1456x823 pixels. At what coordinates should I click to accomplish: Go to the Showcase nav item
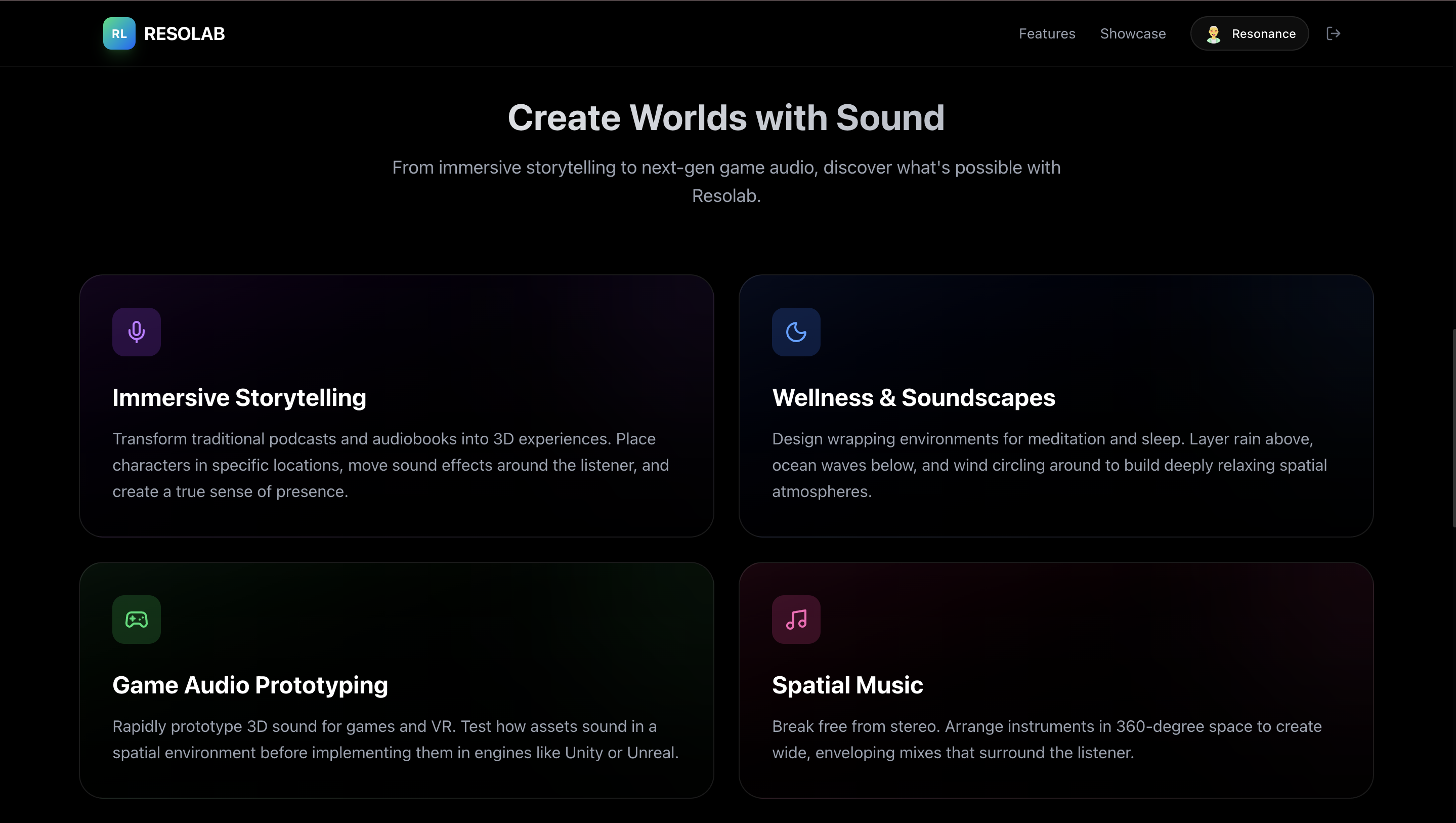[x=1133, y=33]
